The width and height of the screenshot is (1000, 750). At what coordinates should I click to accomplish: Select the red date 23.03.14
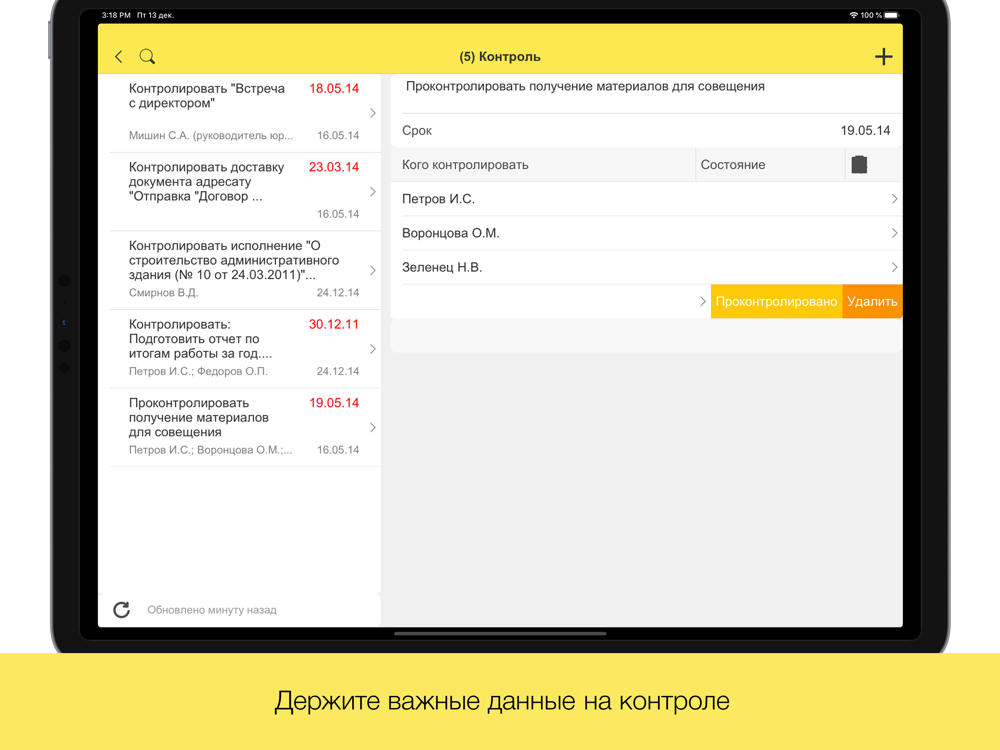point(334,167)
